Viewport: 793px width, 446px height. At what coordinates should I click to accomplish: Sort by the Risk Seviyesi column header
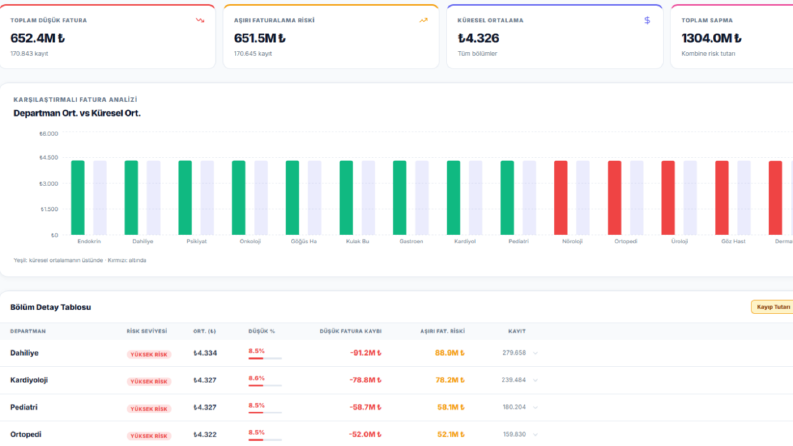tap(147, 331)
